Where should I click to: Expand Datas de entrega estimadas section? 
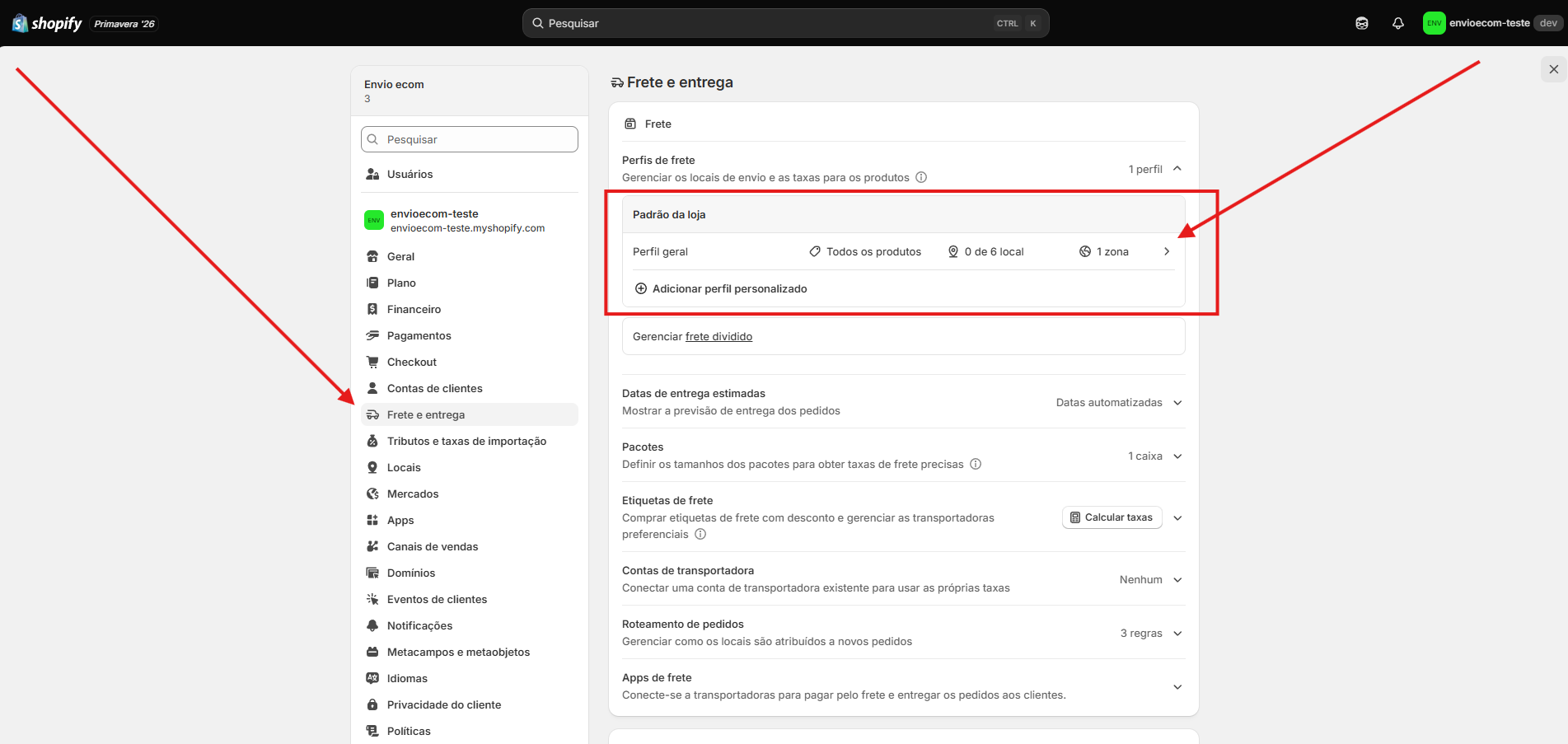[x=1177, y=403]
